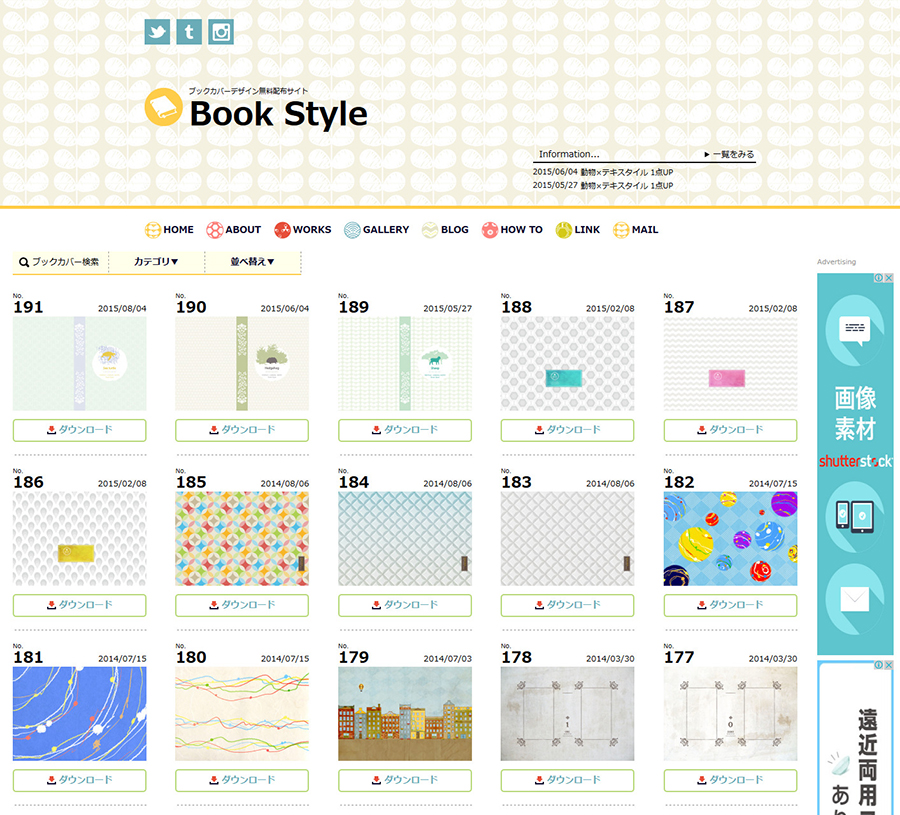900x815 pixels.
Task: Open the MAIL contact page
Action: (636, 230)
